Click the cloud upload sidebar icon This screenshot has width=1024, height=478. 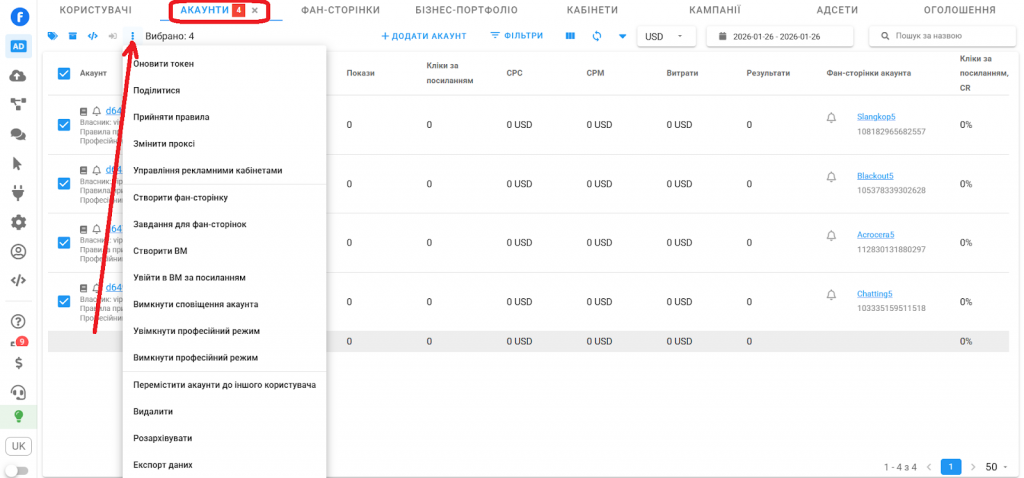click(18, 76)
